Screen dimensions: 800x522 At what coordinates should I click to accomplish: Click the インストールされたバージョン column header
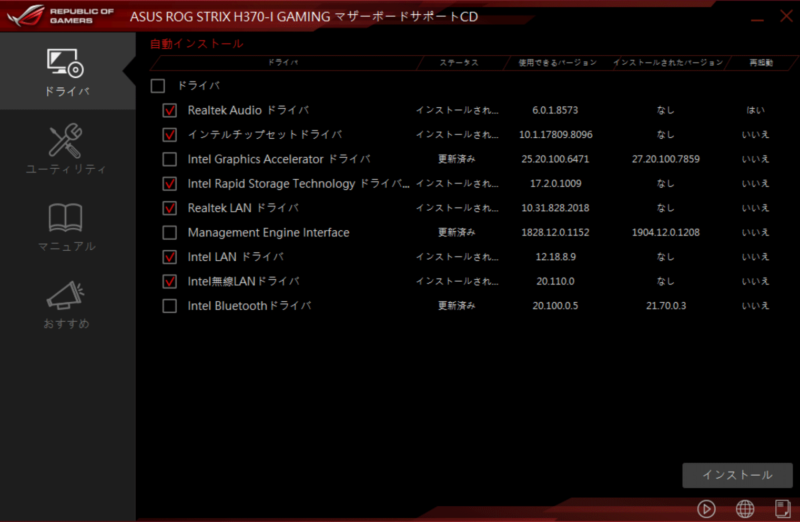point(668,62)
